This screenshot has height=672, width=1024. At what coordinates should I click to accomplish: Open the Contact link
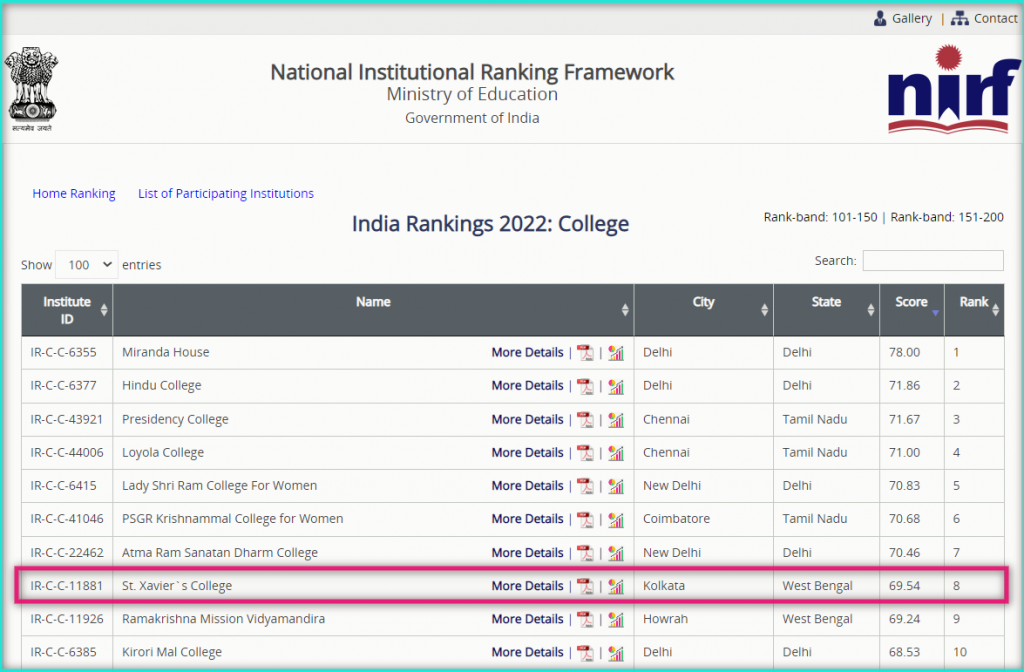(x=995, y=18)
